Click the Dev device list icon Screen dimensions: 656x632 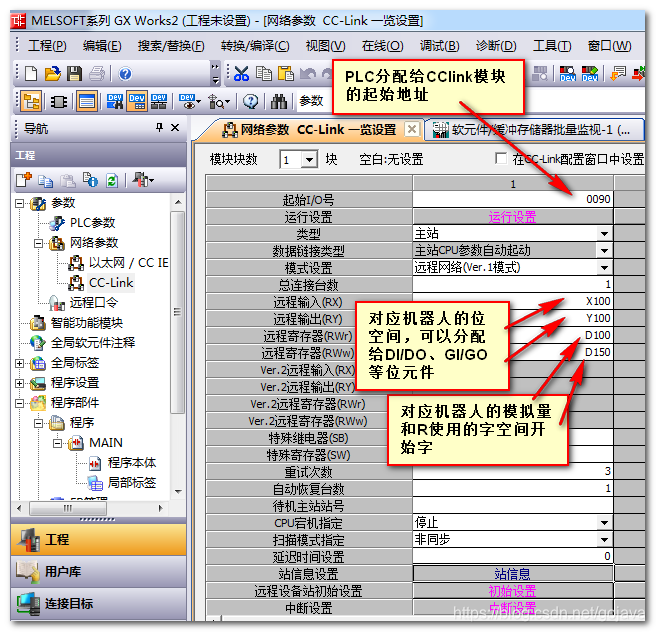coord(137,101)
